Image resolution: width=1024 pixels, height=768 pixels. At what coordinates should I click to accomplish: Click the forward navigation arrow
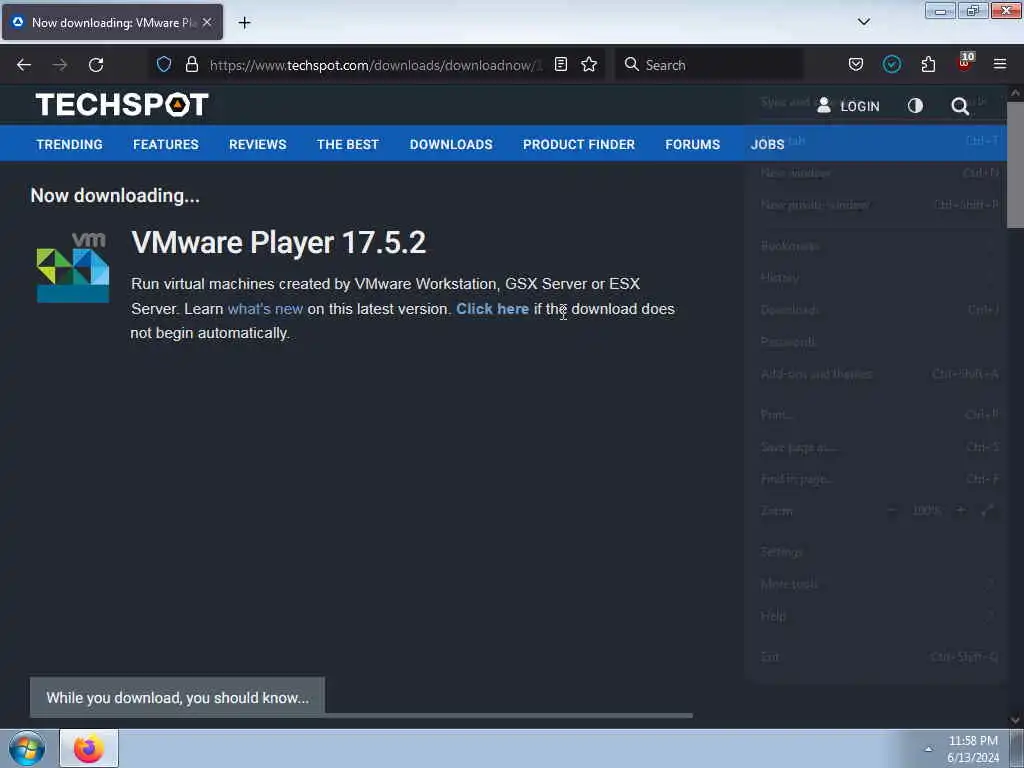(60, 65)
